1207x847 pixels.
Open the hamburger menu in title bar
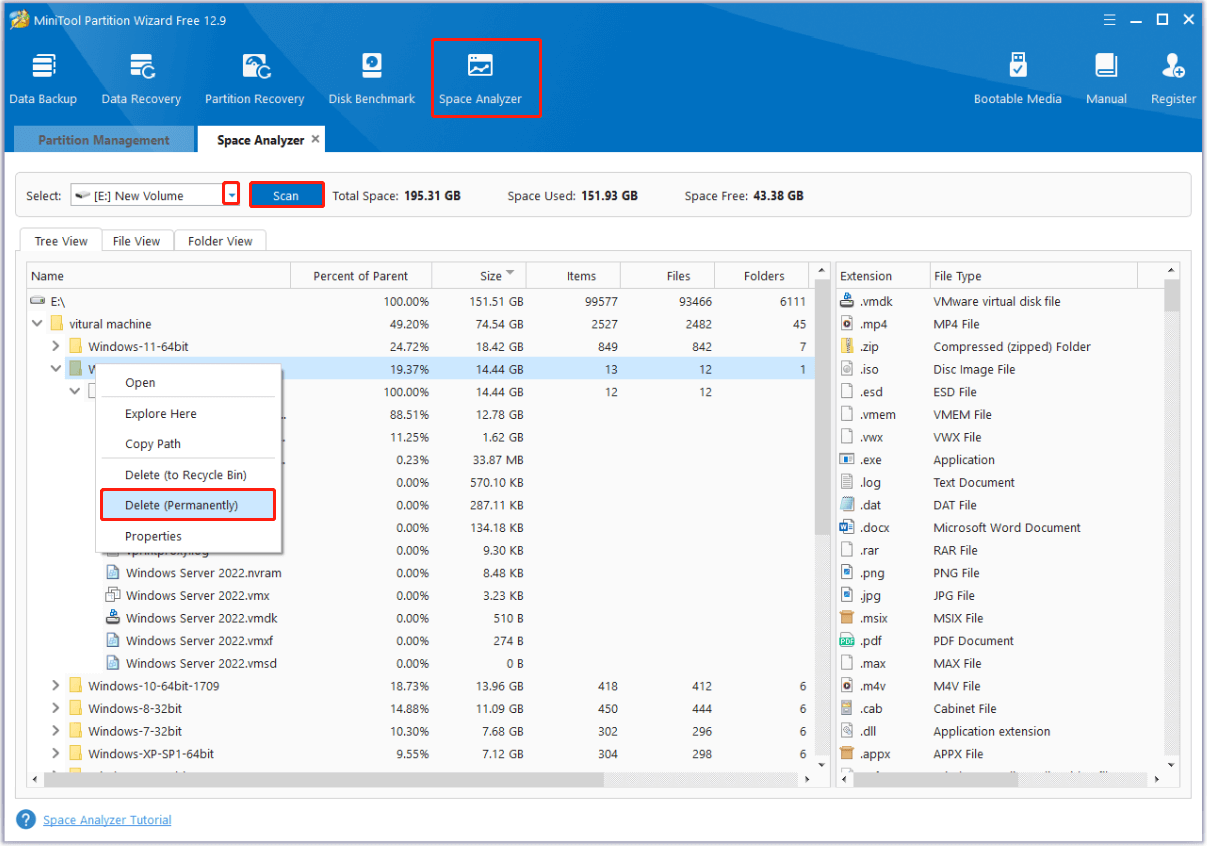pos(1110,19)
